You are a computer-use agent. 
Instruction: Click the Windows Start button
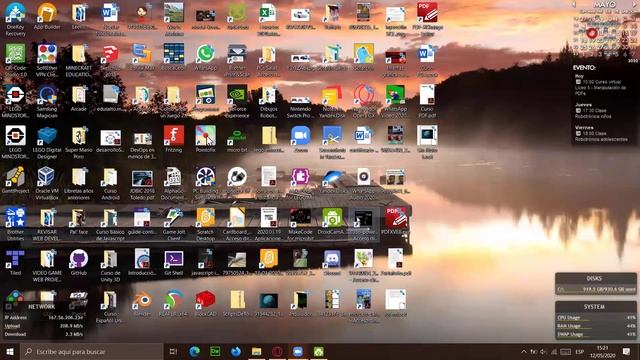[x=10, y=351]
